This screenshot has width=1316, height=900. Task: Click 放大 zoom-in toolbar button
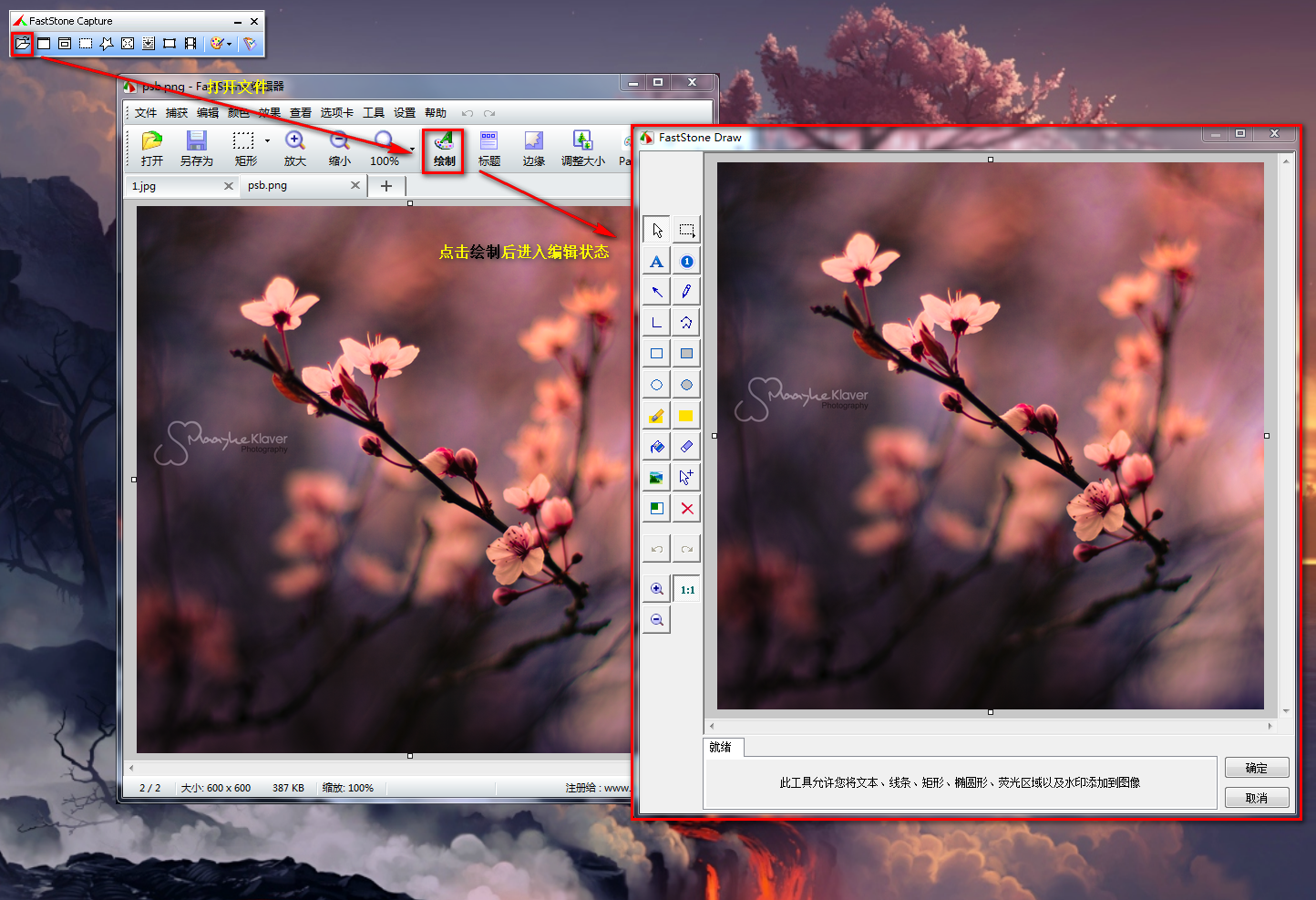(295, 149)
